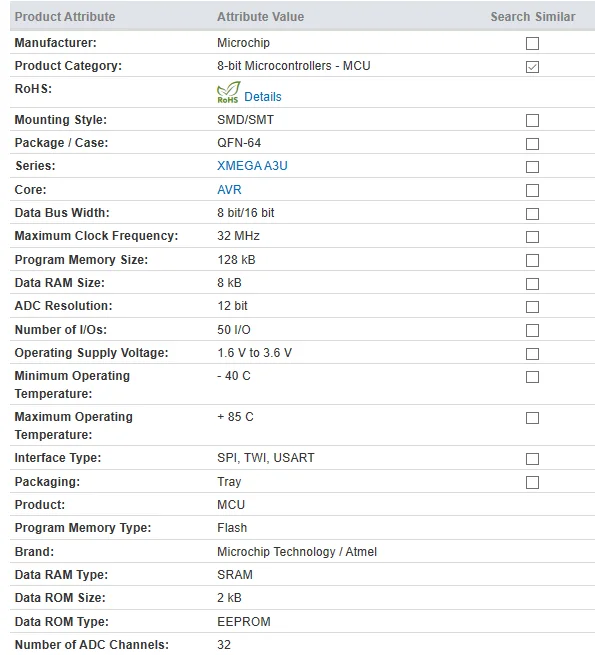The height and width of the screenshot is (655, 595).
Task: Select the 32 MHz value
Action: point(238,236)
